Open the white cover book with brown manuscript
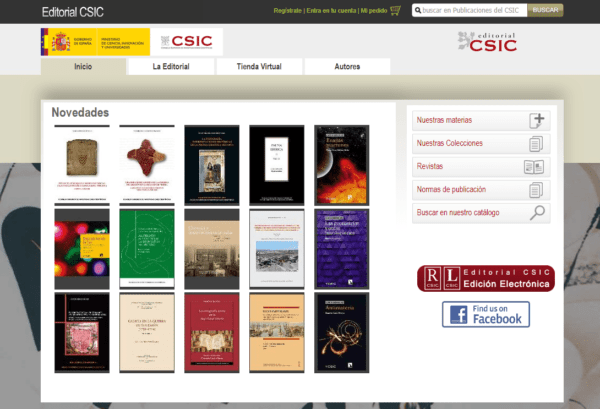The height and width of the screenshot is (409, 600). click(82, 165)
